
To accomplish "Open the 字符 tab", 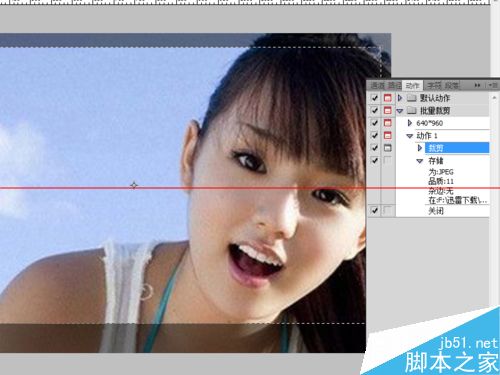I will click(434, 86).
